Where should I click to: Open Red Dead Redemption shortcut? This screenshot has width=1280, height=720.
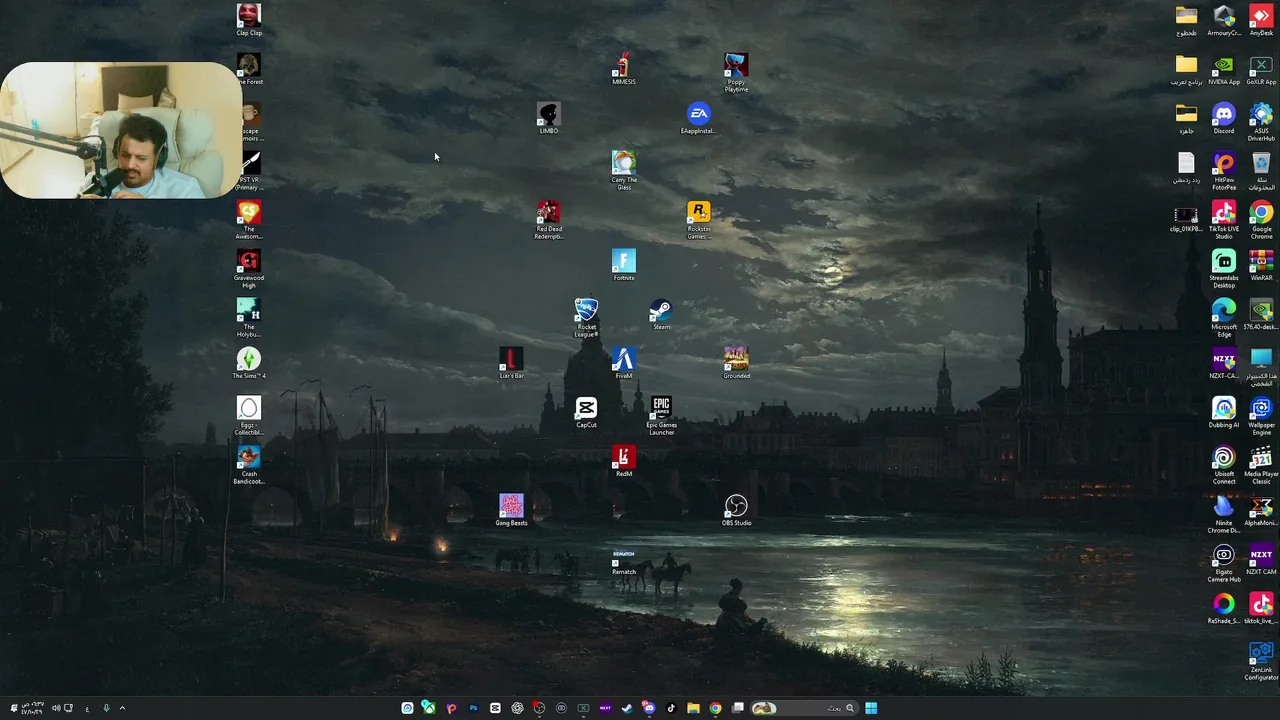pos(548,219)
